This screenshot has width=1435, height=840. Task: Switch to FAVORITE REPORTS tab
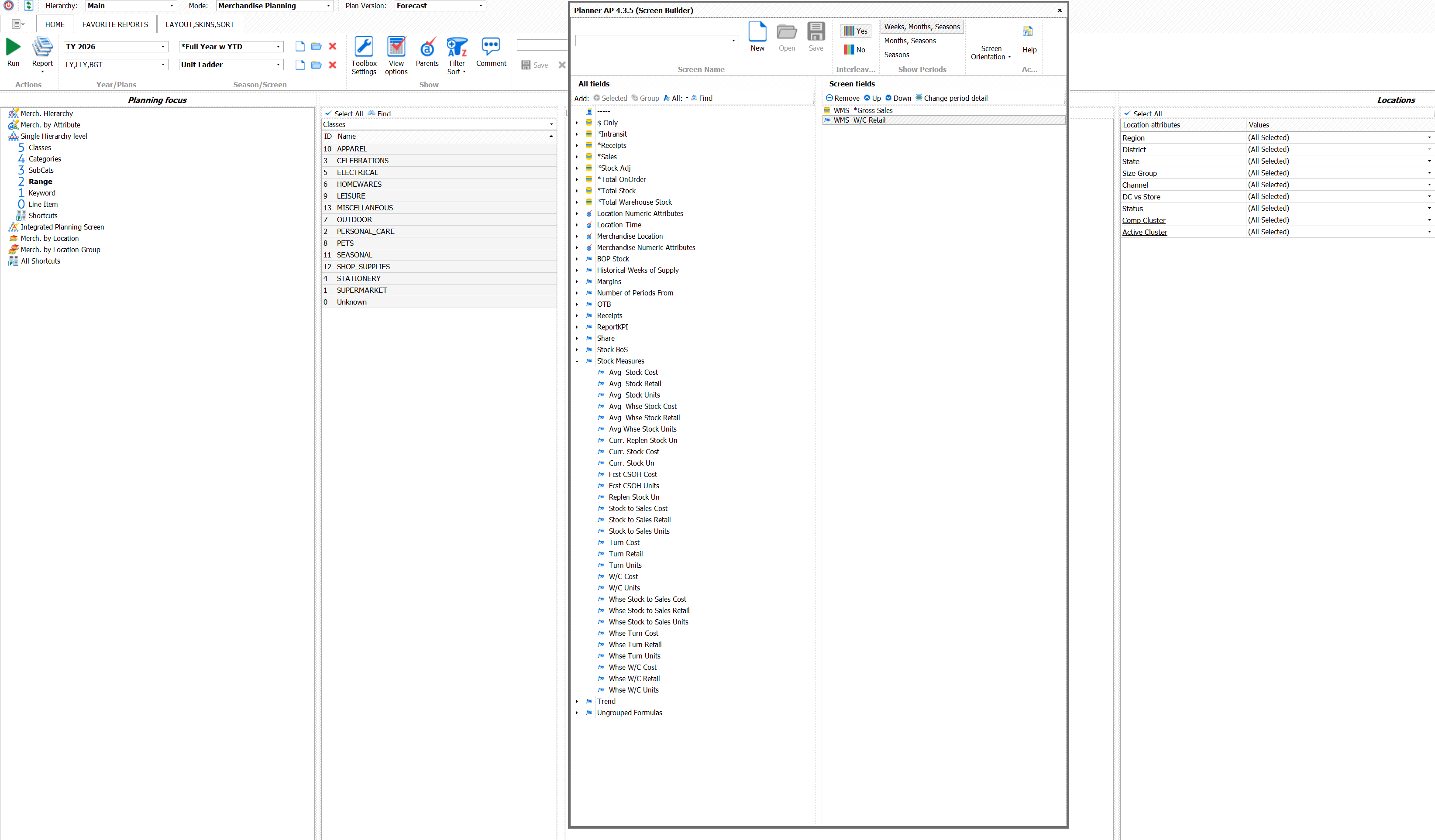[114, 24]
